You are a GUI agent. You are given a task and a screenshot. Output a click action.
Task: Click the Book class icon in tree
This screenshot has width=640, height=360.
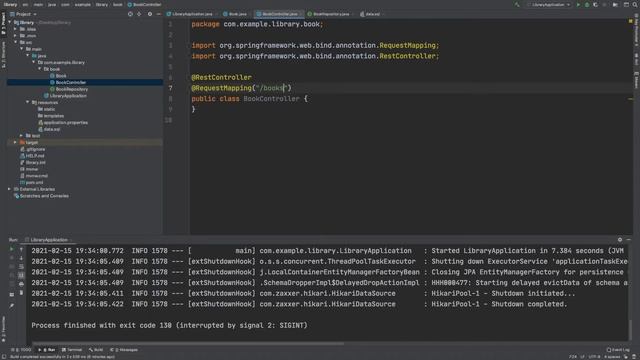52,76
